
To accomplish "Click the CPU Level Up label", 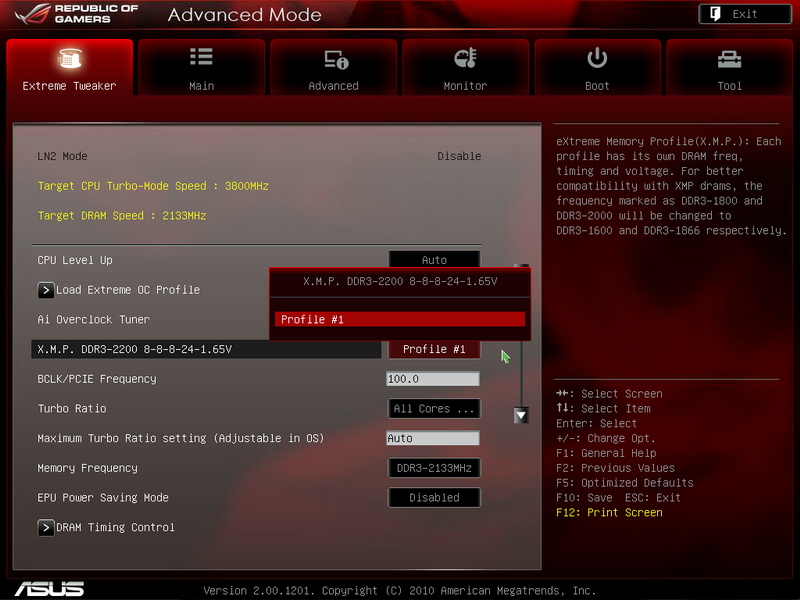I will [x=75, y=260].
